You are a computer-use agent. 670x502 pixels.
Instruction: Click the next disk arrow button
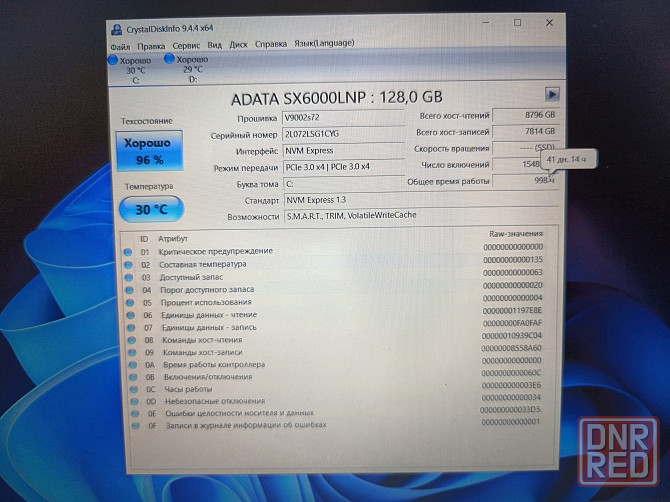click(x=552, y=94)
